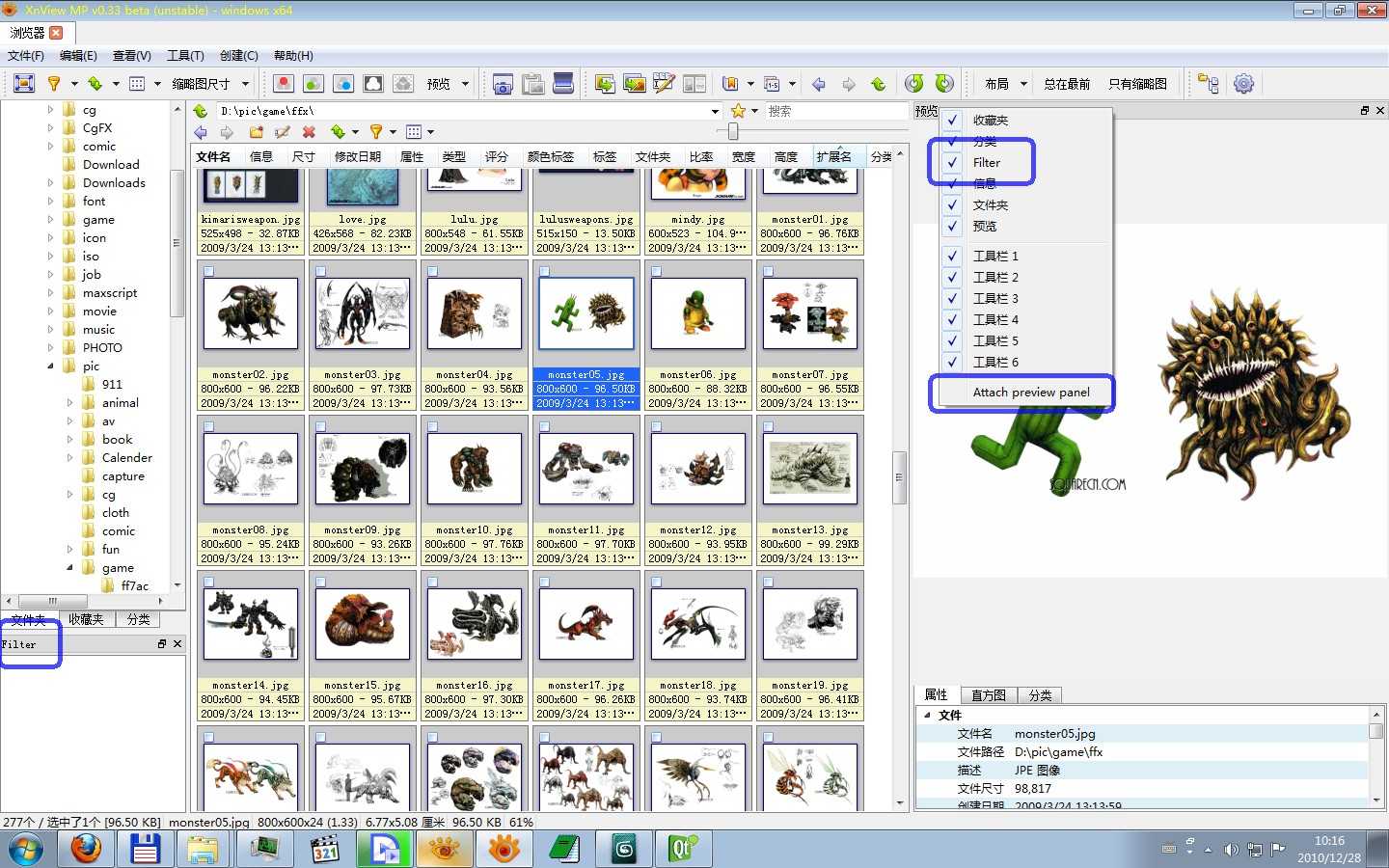Open settings with the gear icon
The height and width of the screenshot is (868, 1389).
tap(1244, 84)
